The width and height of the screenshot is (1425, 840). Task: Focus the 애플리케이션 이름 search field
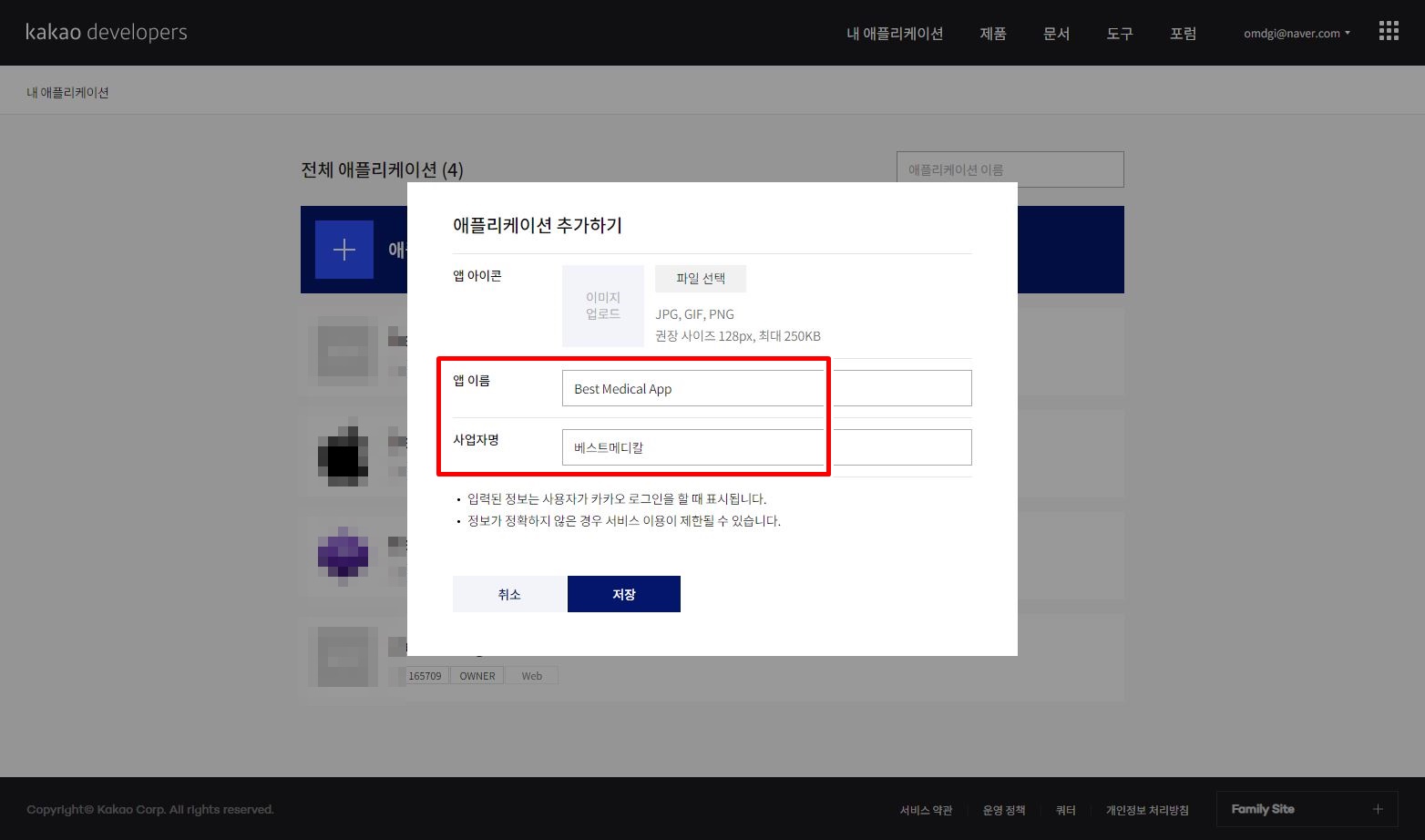point(1010,169)
